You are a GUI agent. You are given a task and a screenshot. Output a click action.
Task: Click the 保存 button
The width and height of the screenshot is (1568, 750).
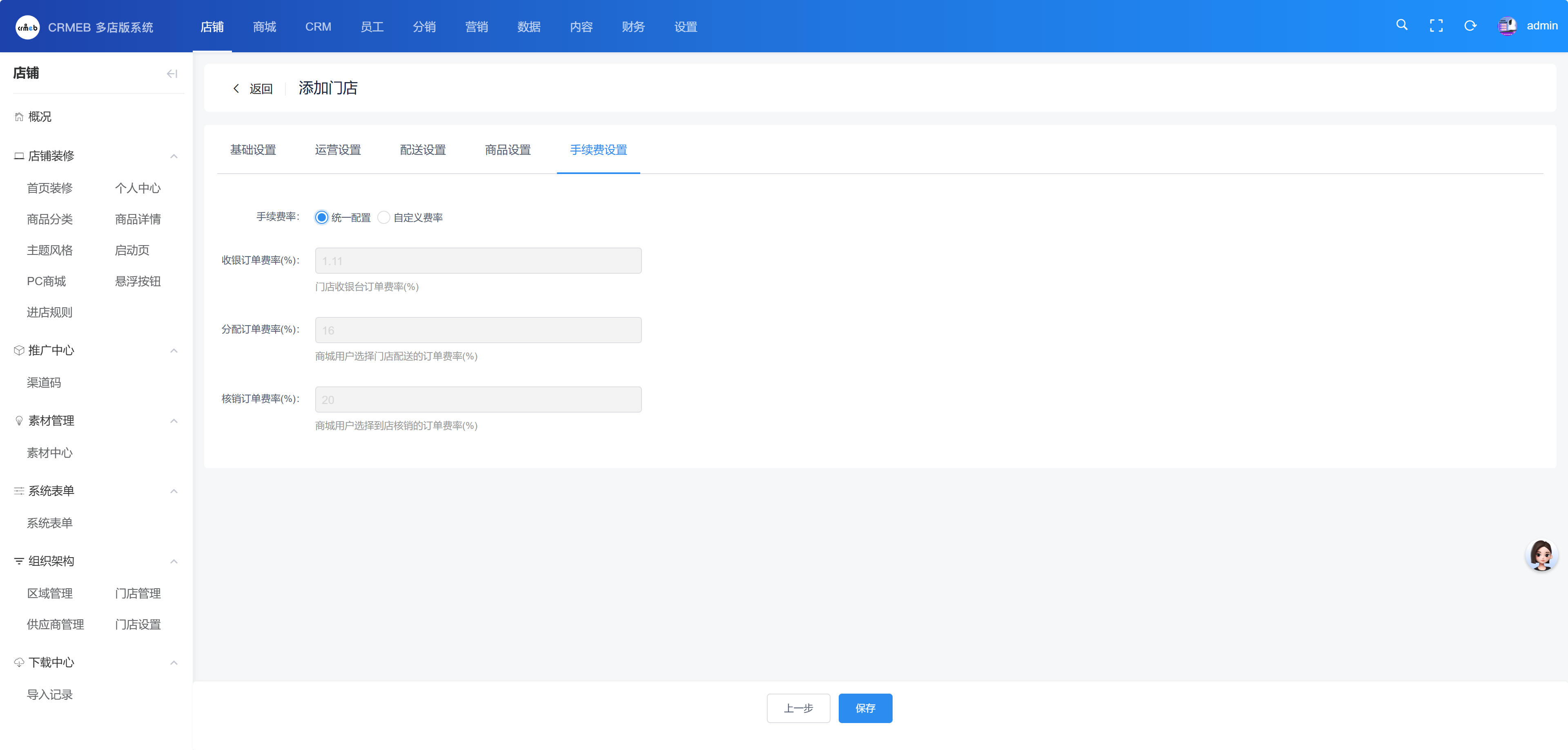pos(865,708)
